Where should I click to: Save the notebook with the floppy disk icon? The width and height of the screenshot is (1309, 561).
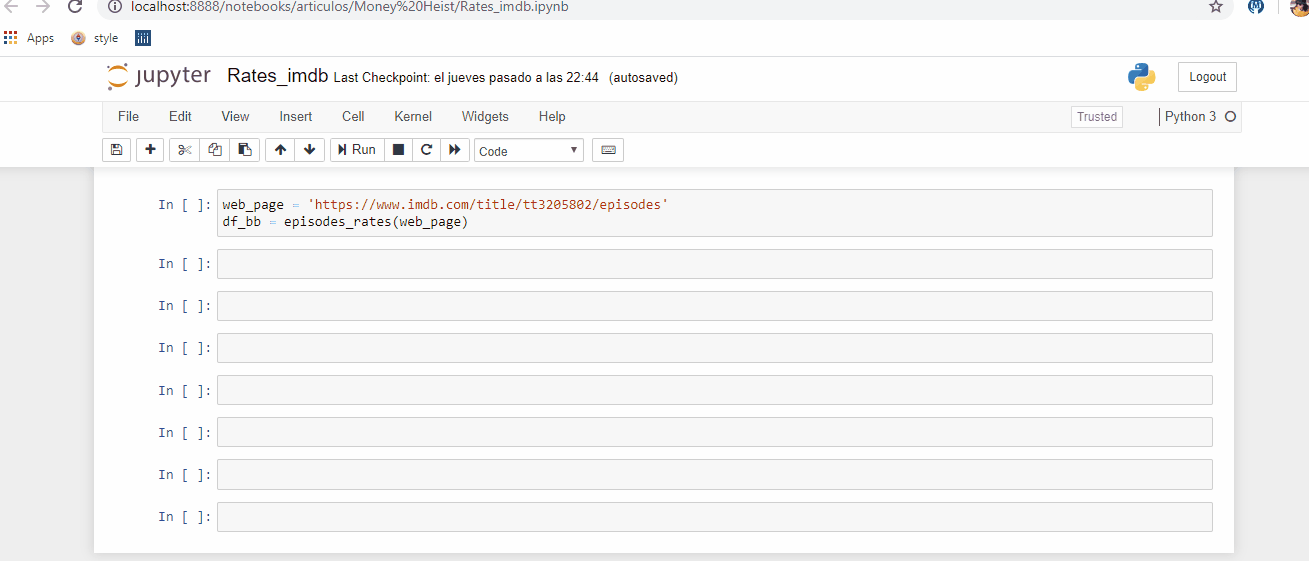coord(116,150)
